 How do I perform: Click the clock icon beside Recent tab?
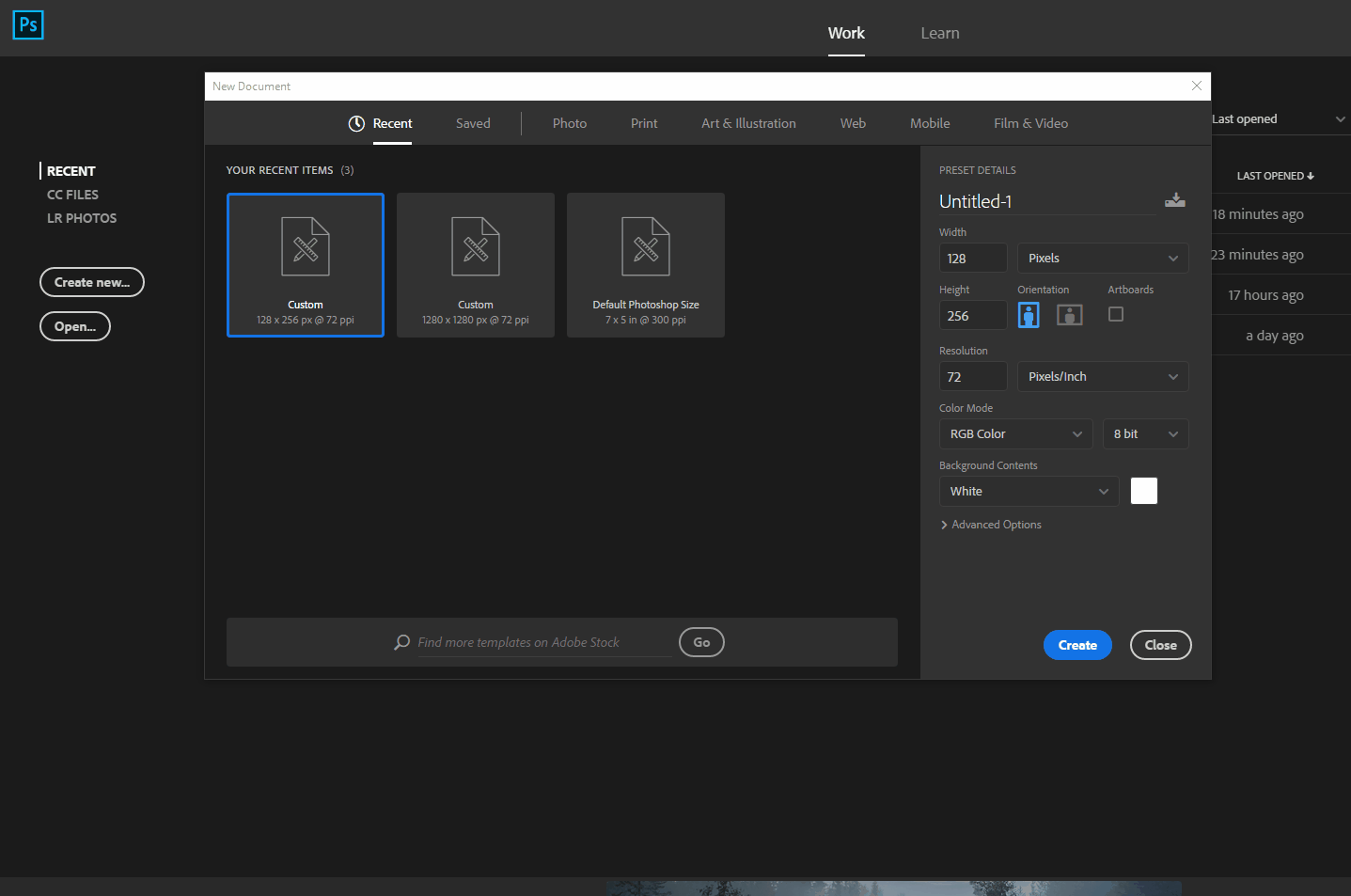pyautogui.click(x=356, y=123)
